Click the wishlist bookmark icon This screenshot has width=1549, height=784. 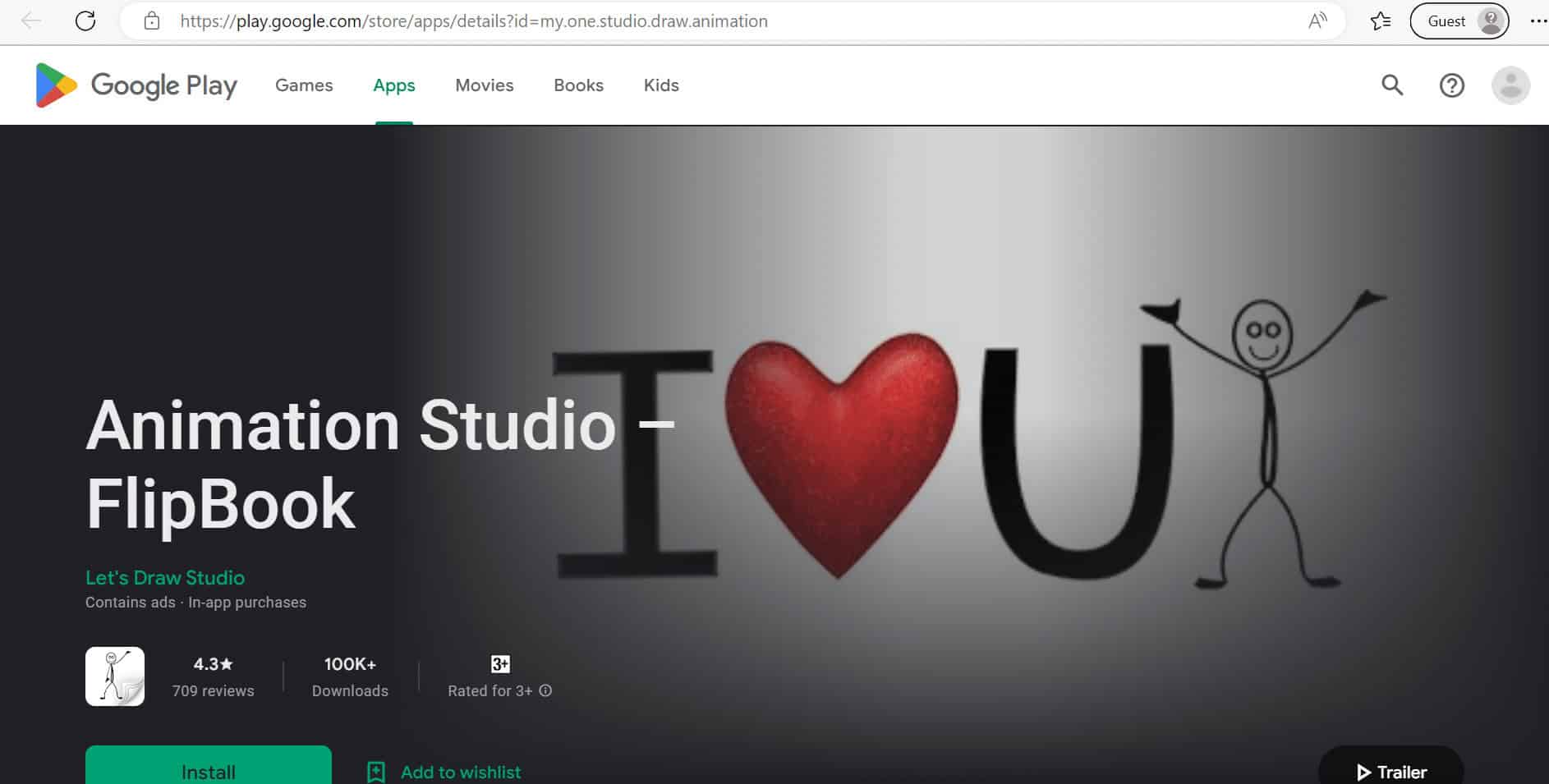click(376, 772)
